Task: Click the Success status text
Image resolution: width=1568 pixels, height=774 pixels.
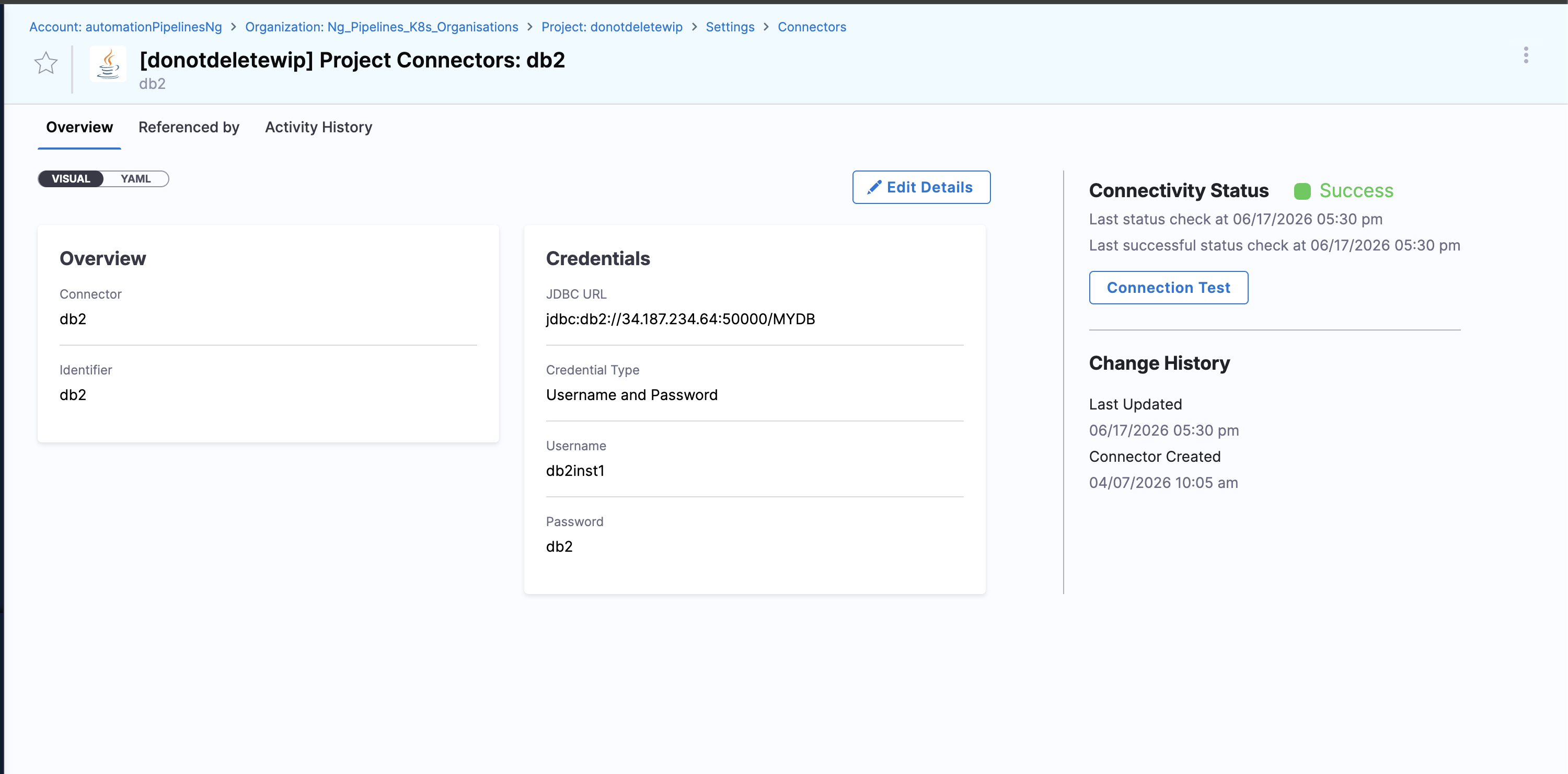Action: tap(1356, 190)
